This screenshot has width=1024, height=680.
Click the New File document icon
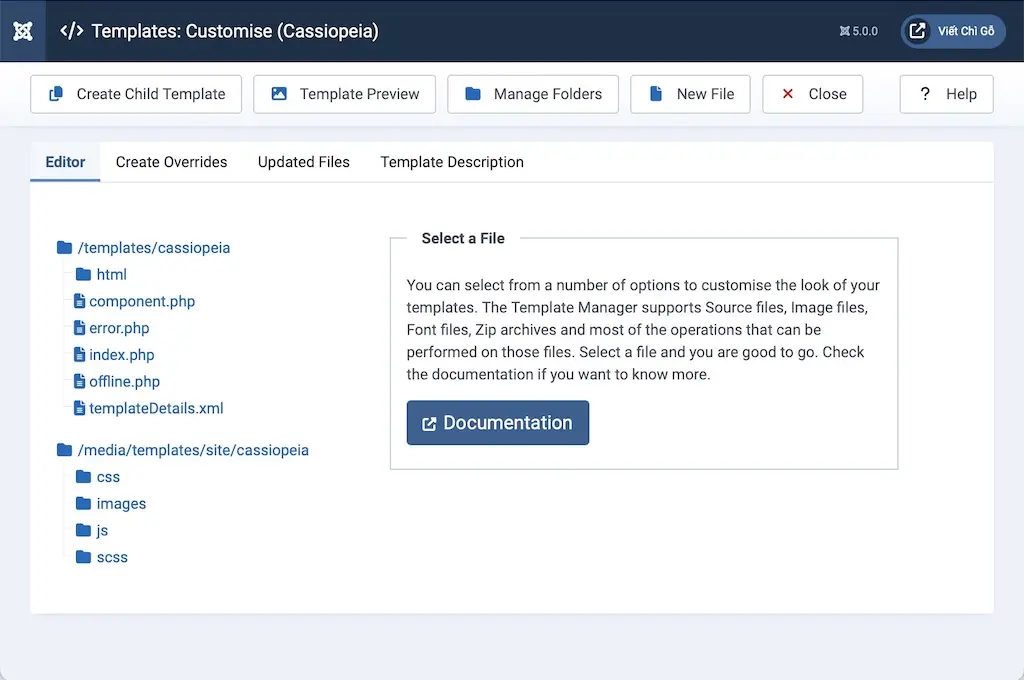click(x=656, y=94)
